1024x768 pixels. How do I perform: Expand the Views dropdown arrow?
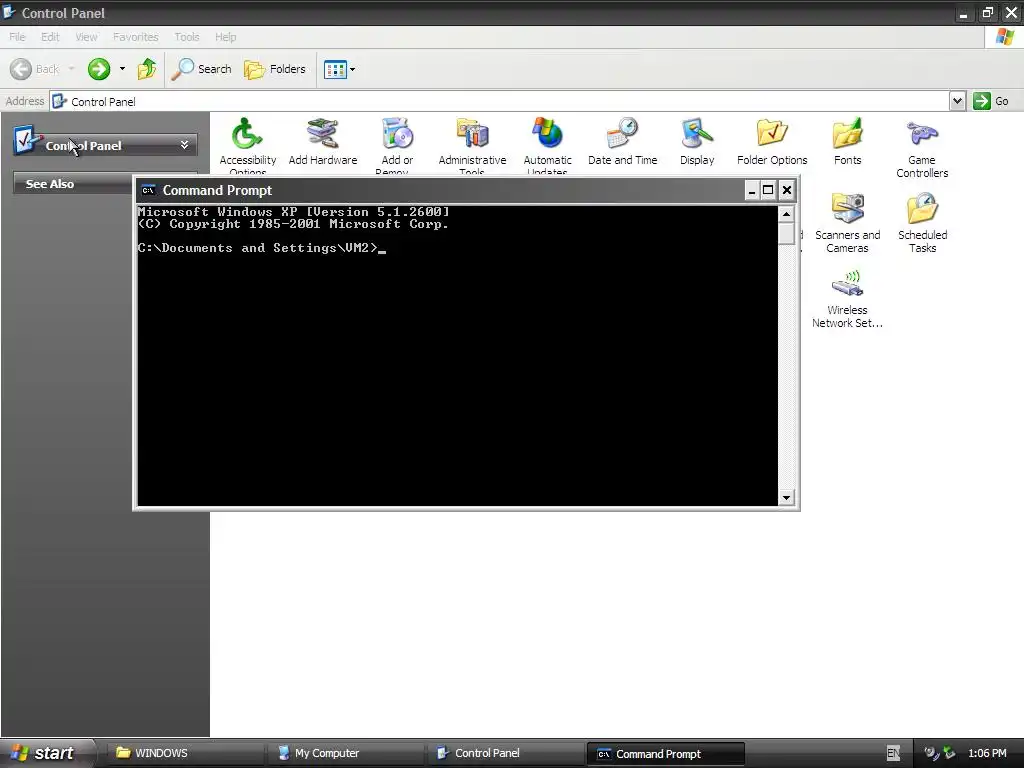(x=353, y=69)
